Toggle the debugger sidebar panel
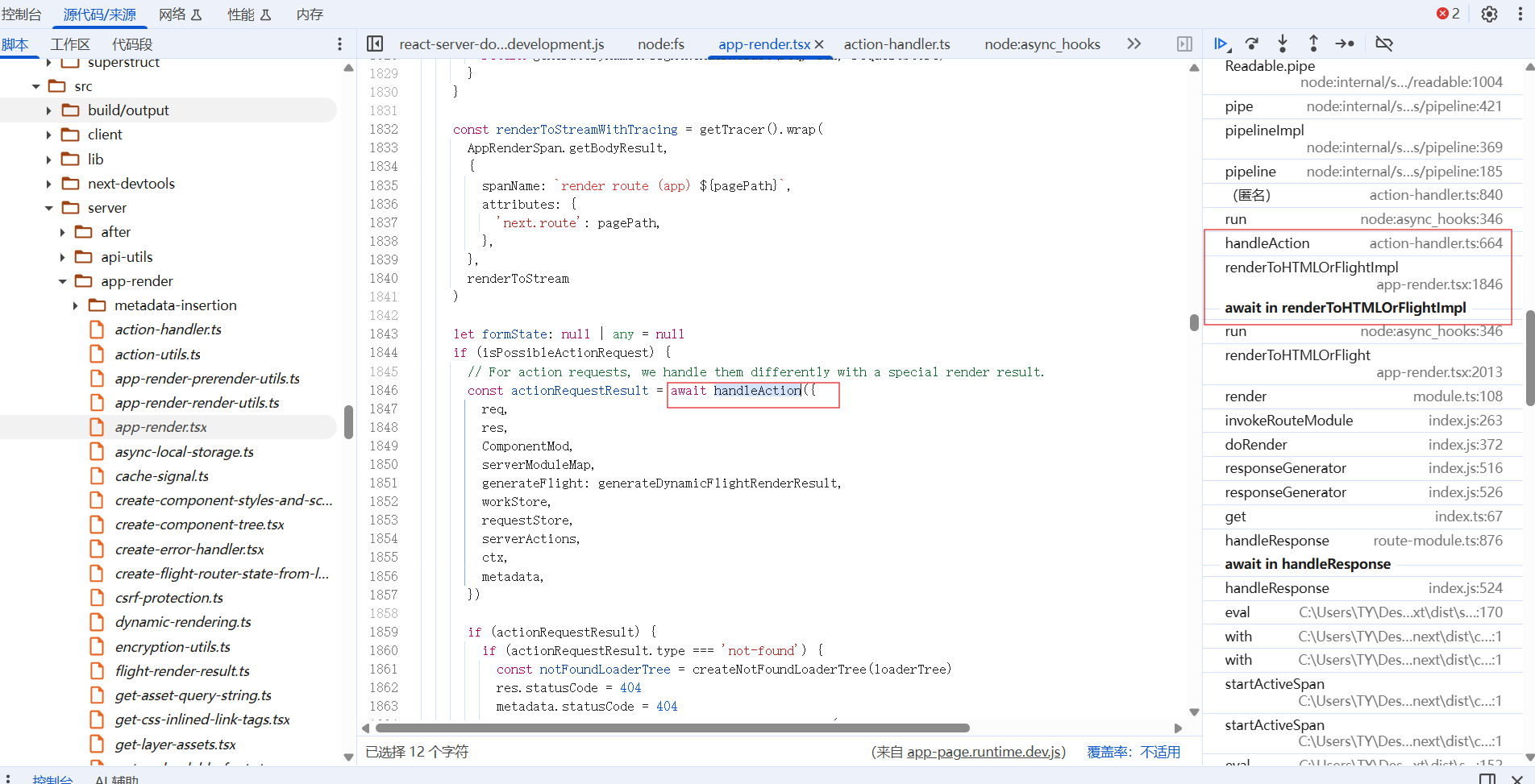 1184,44
